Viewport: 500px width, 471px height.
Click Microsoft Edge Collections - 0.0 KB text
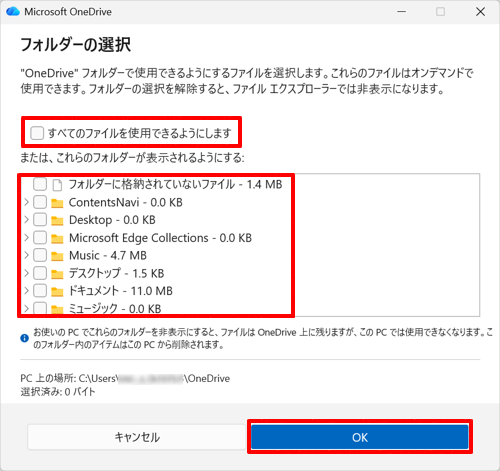[160, 238]
